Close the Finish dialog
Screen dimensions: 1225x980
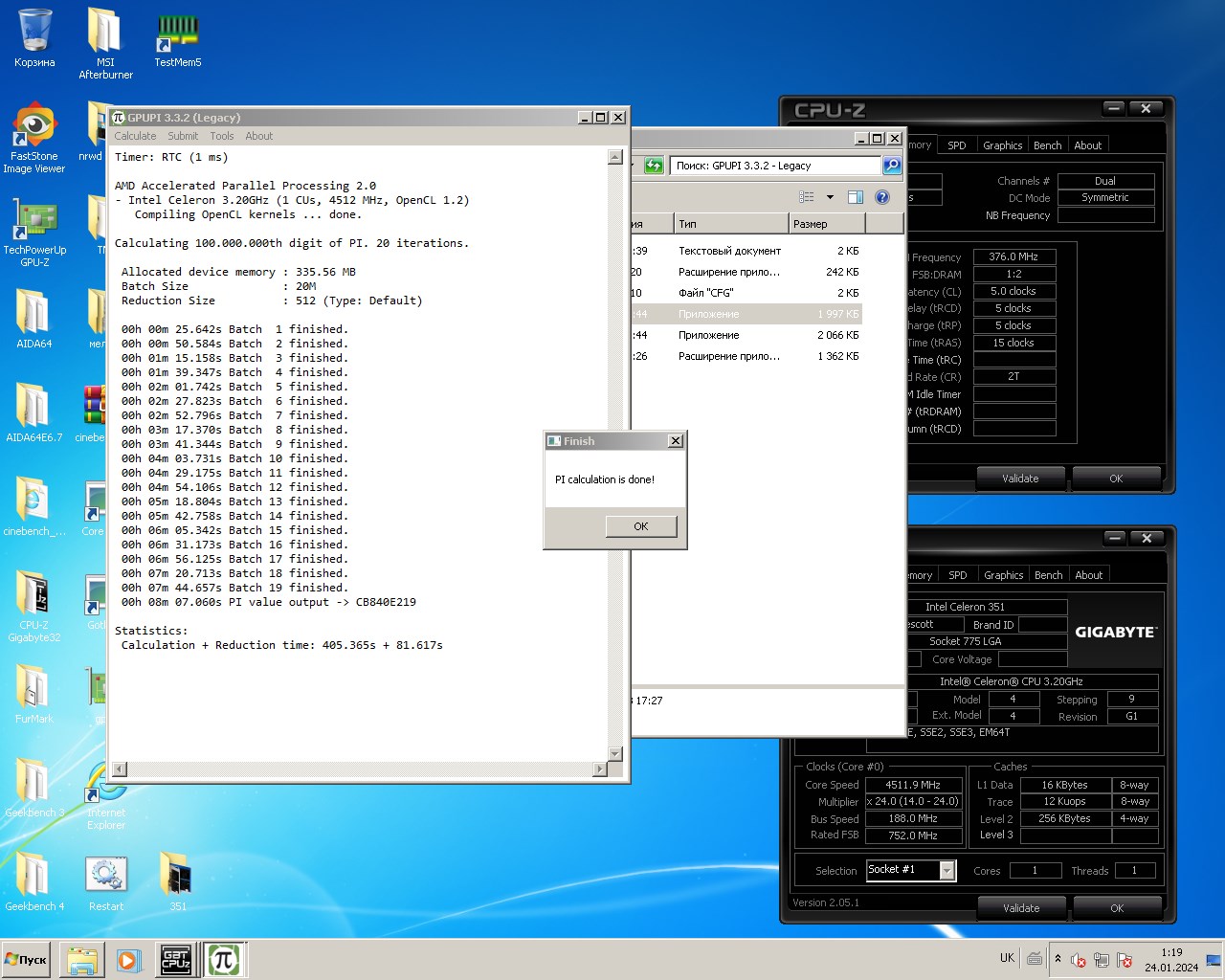[x=675, y=441]
